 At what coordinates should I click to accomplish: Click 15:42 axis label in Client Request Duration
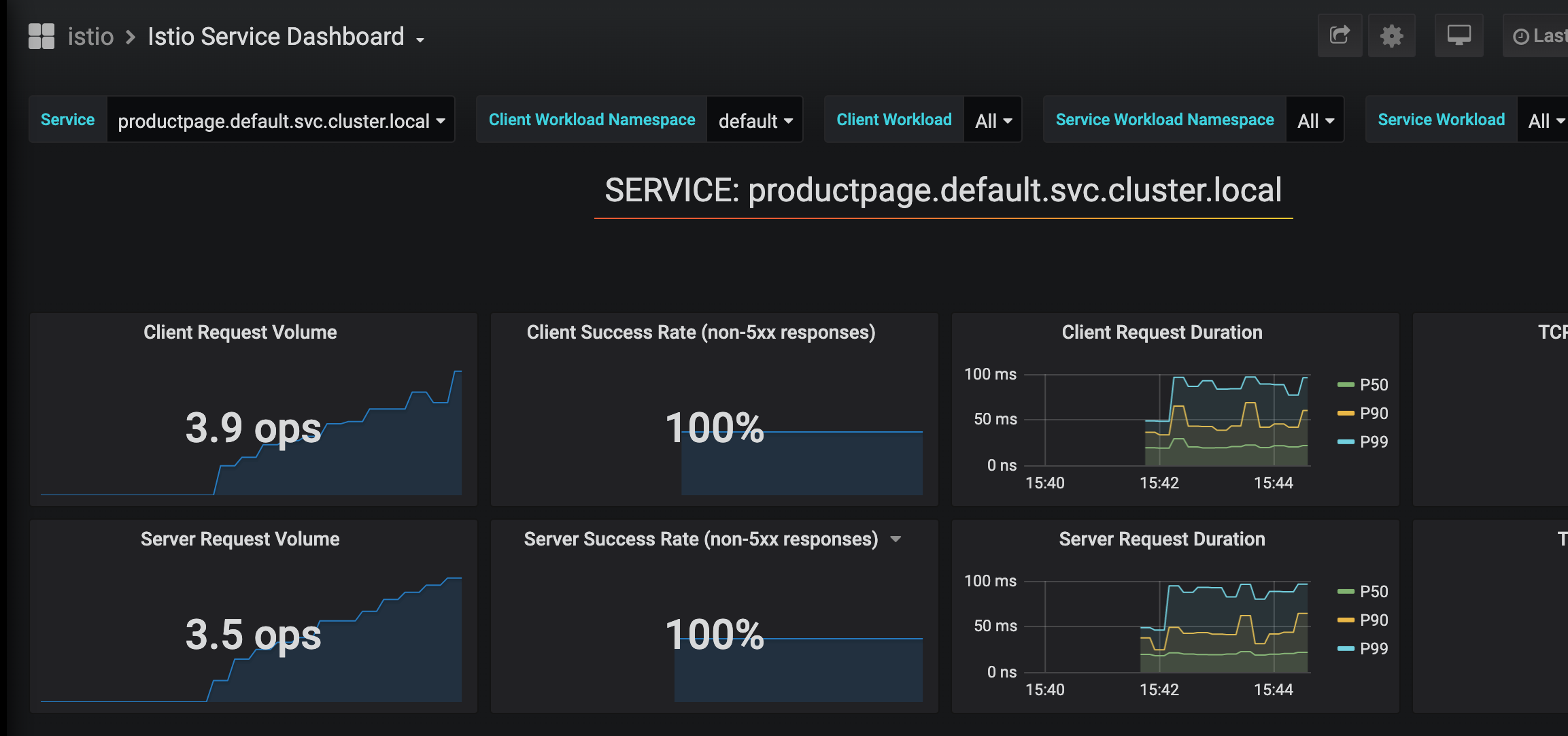pyautogui.click(x=1159, y=484)
